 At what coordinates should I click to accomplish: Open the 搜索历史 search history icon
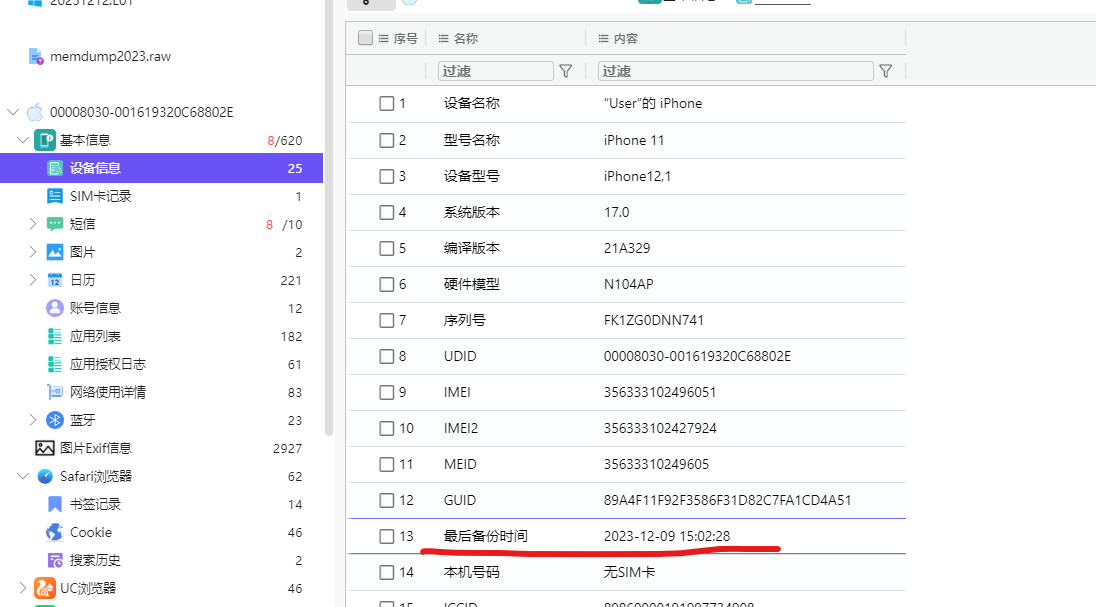pos(55,560)
